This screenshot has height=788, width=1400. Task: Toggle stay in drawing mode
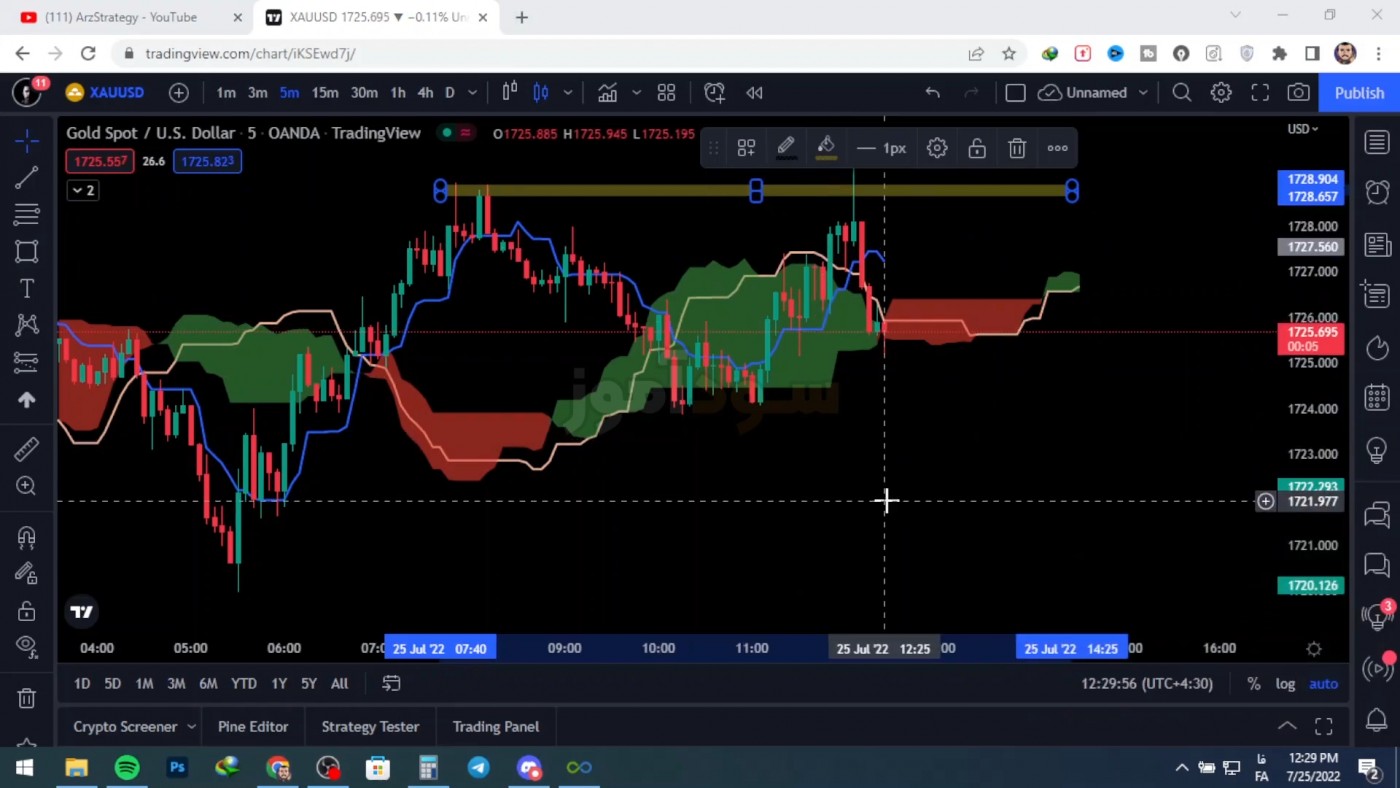27,574
